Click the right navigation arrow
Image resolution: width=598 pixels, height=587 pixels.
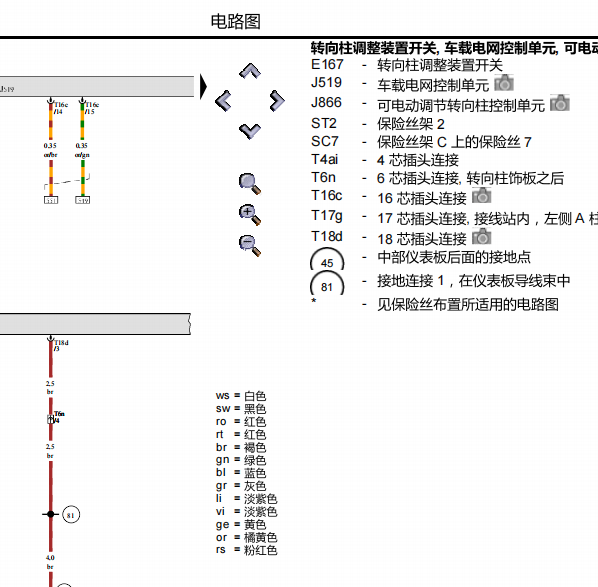coord(277,101)
